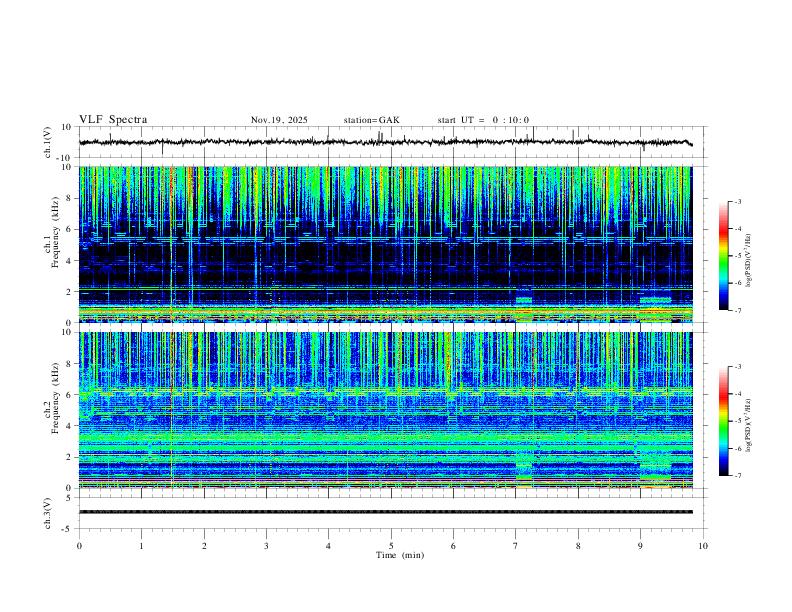The height and width of the screenshot is (612, 792).
Task: Click the "start UT = 0:10:0" header text
Action: 483,120
